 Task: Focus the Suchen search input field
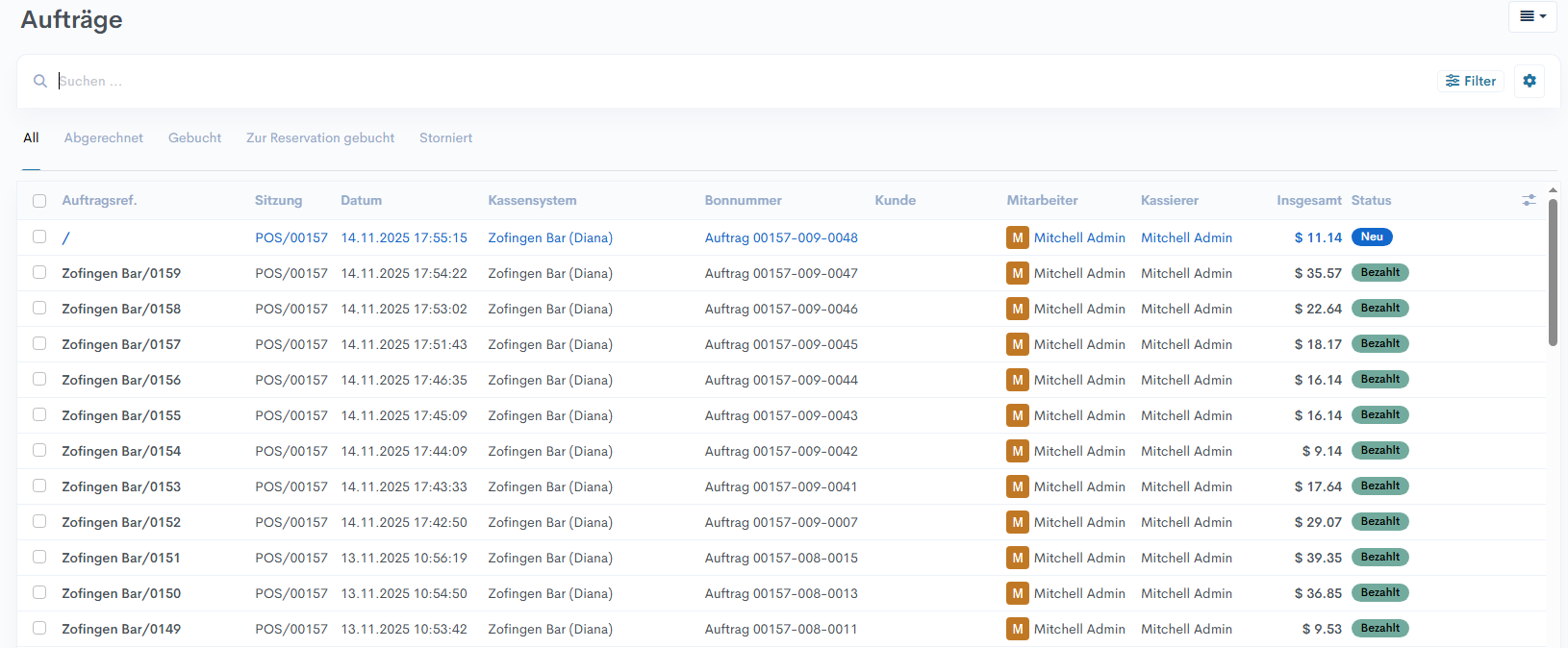pyautogui.click(x=673, y=82)
